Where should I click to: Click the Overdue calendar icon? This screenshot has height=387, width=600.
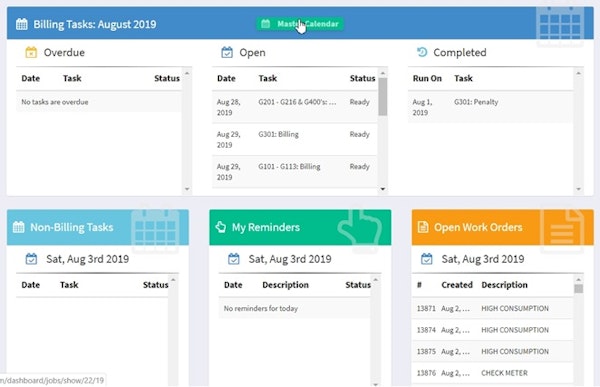point(31,52)
